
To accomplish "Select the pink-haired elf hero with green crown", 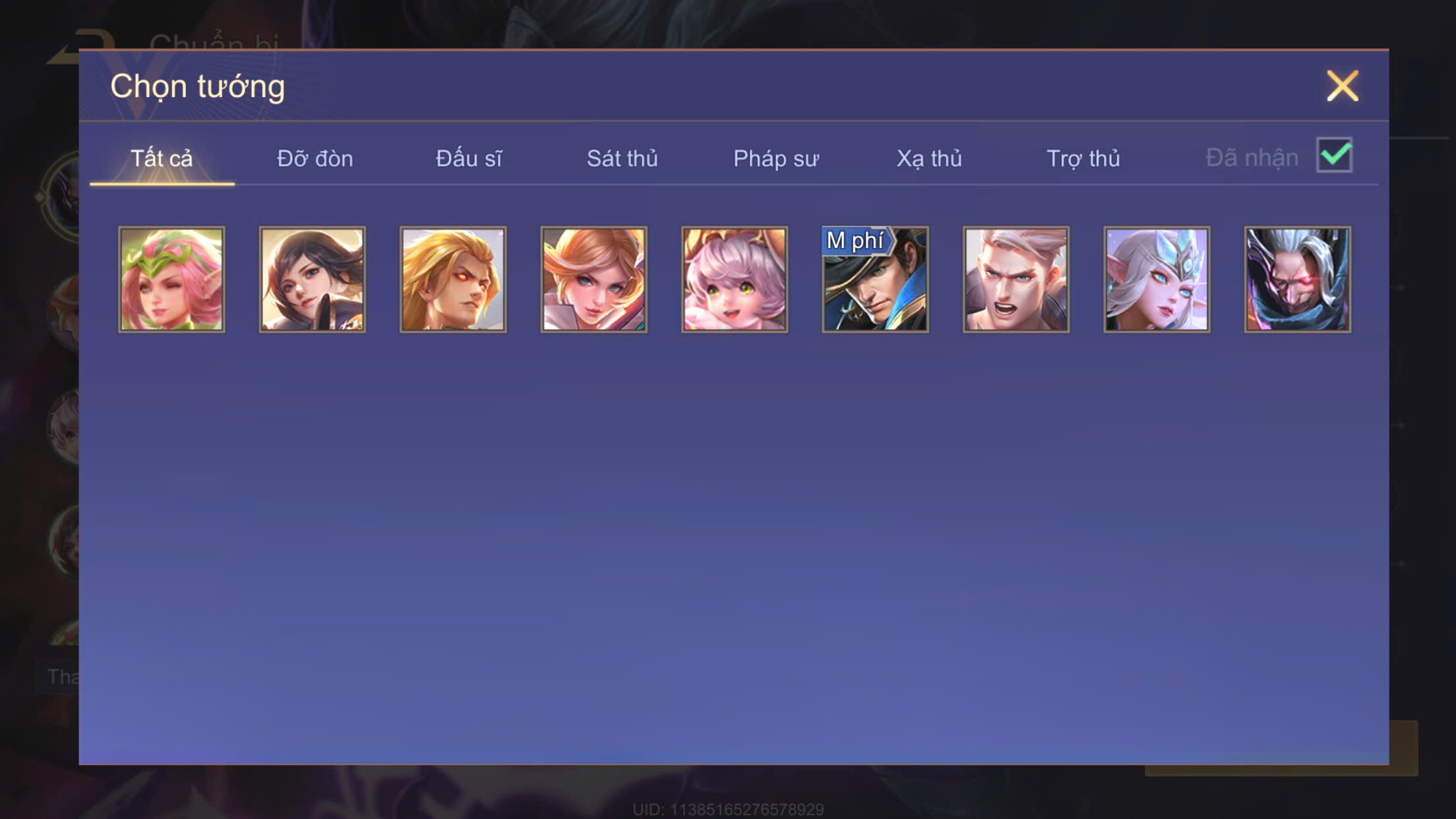I will (171, 279).
